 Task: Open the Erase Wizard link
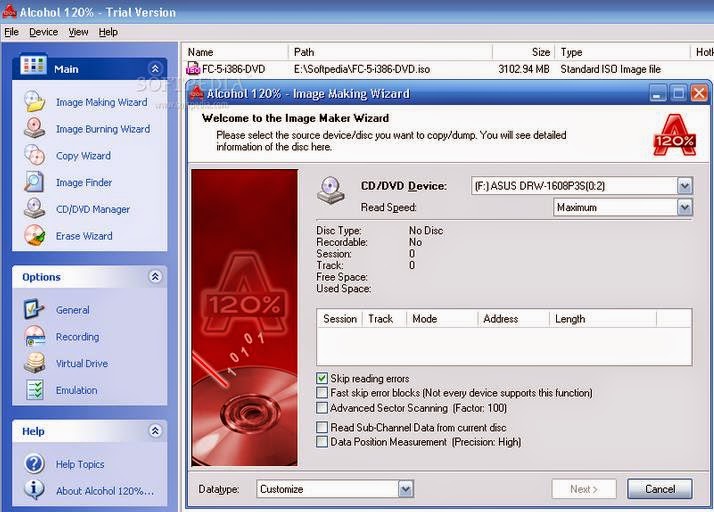point(84,236)
